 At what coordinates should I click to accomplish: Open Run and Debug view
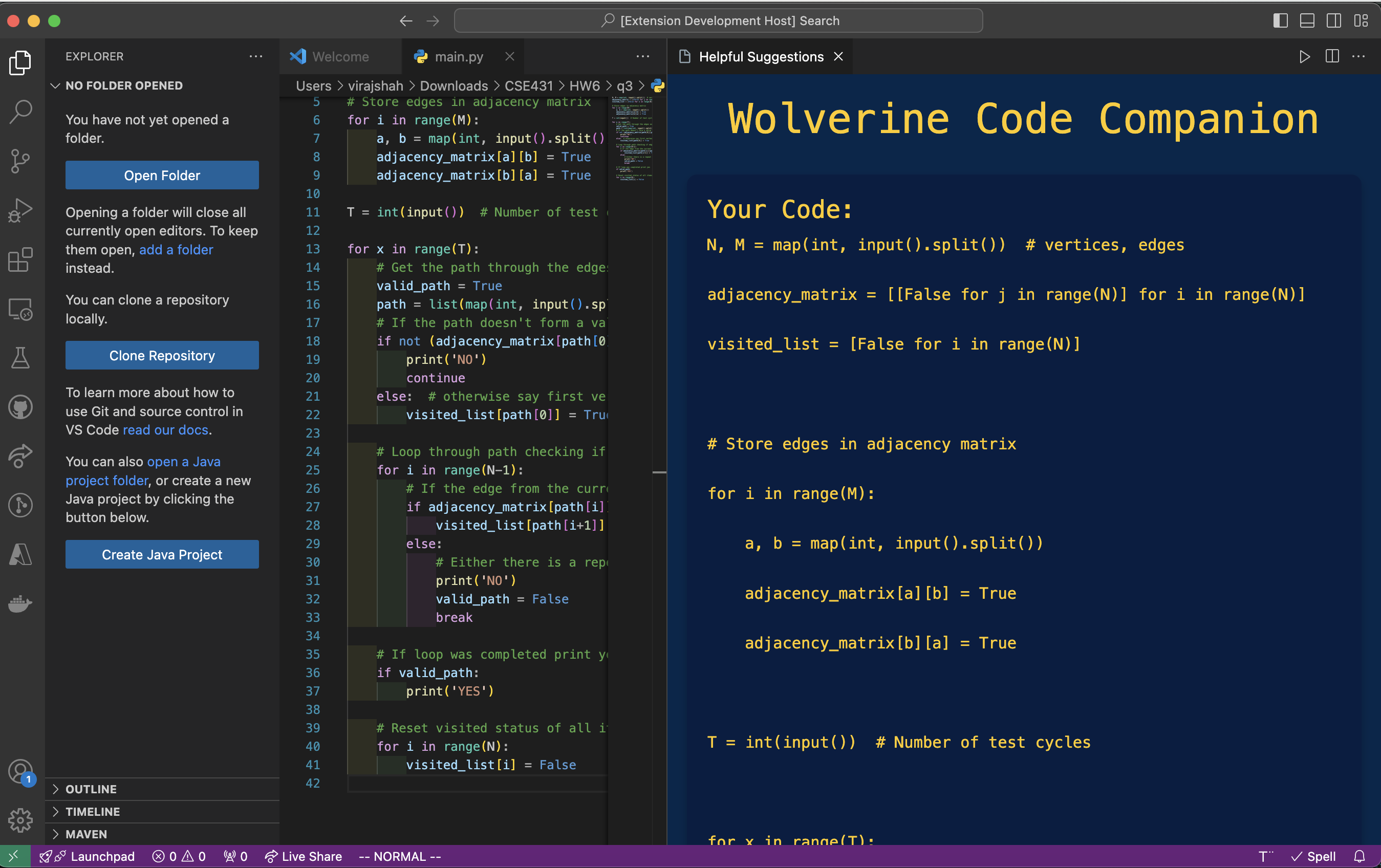tap(20, 210)
